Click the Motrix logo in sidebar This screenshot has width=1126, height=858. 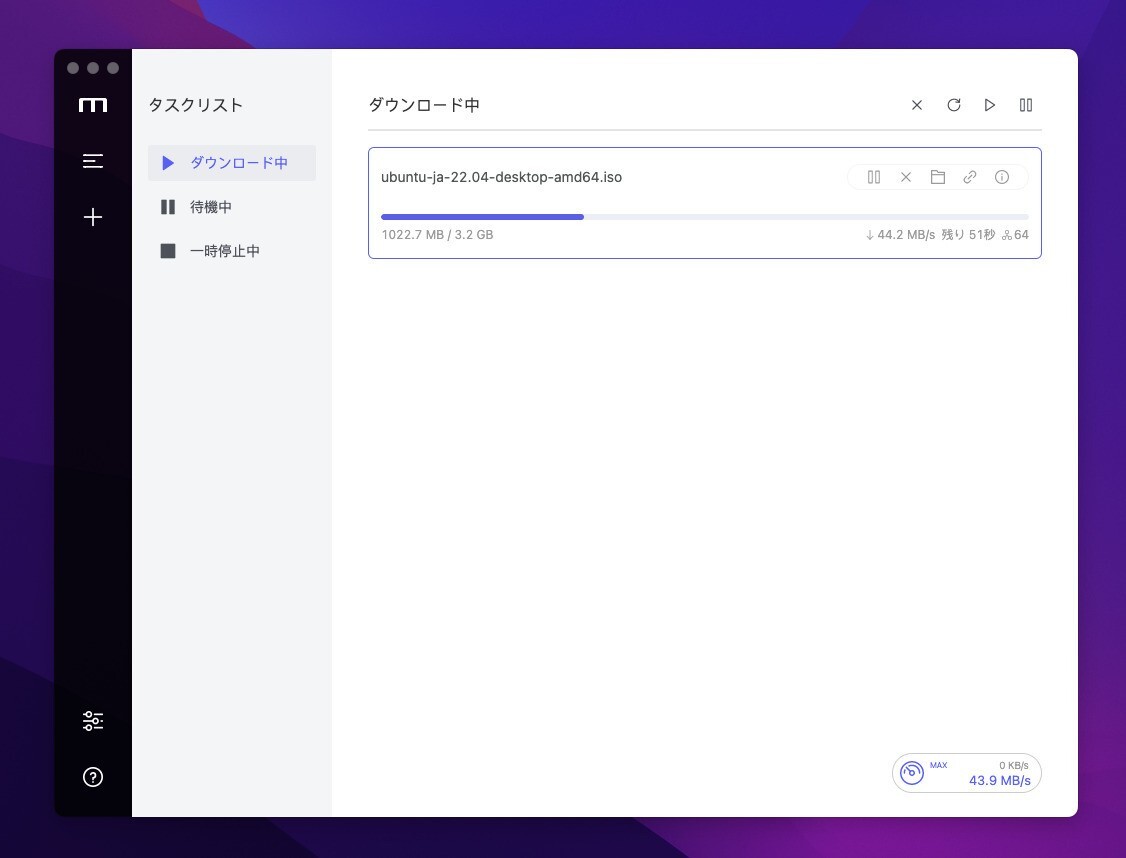[93, 105]
